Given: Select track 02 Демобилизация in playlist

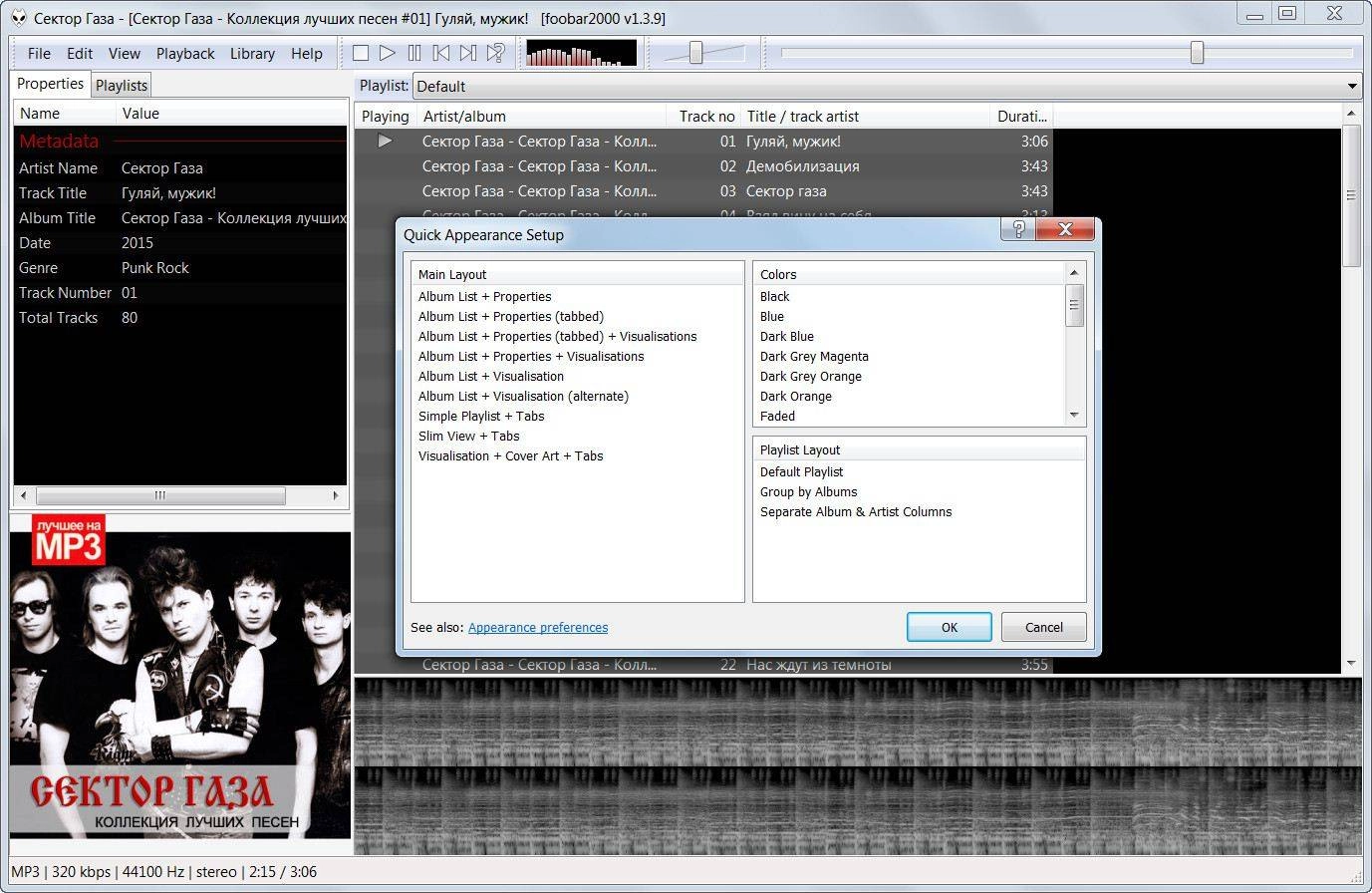Looking at the screenshot, I should coord(703,166).
